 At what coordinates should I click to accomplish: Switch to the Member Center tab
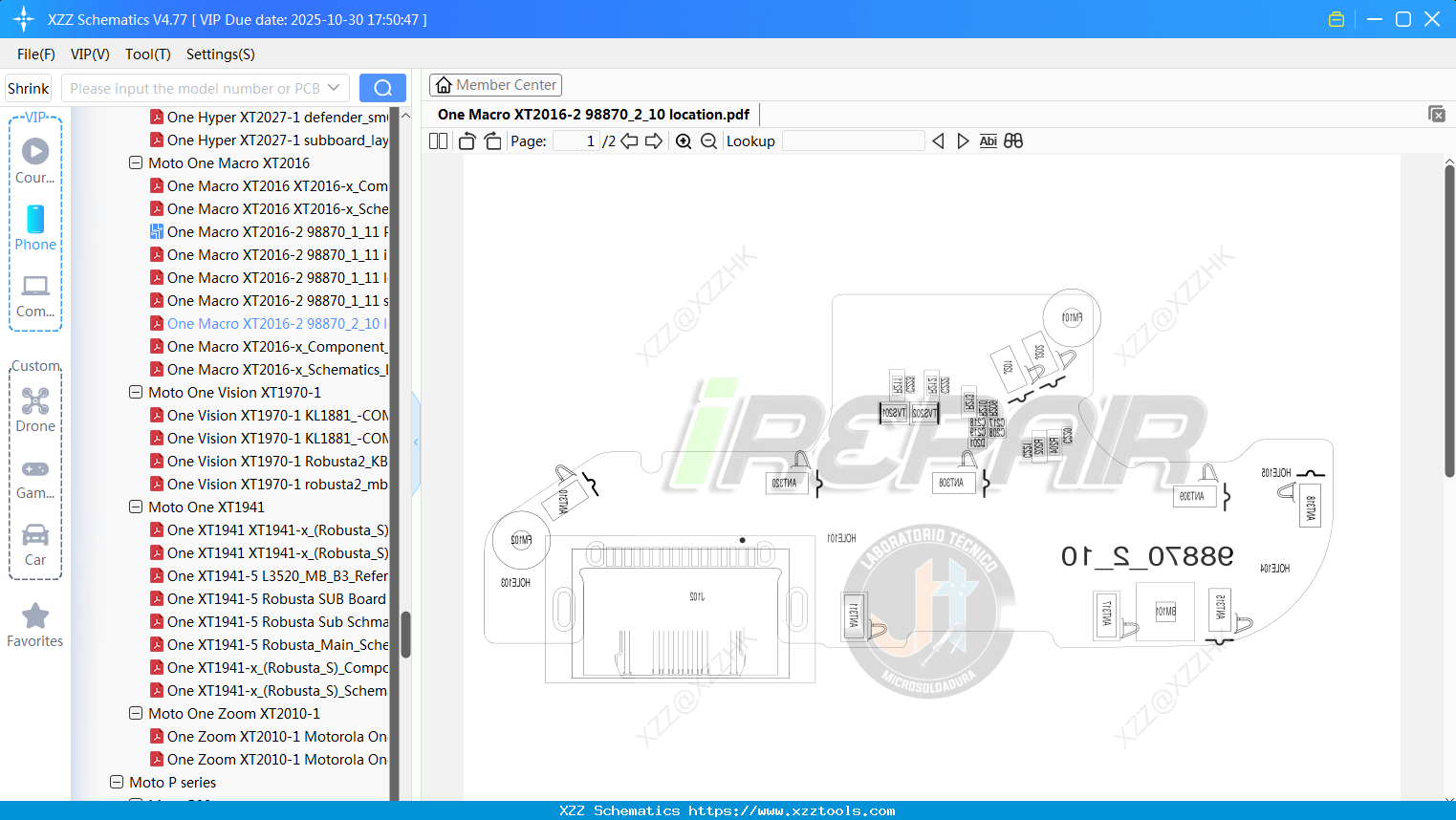[495, 85]
